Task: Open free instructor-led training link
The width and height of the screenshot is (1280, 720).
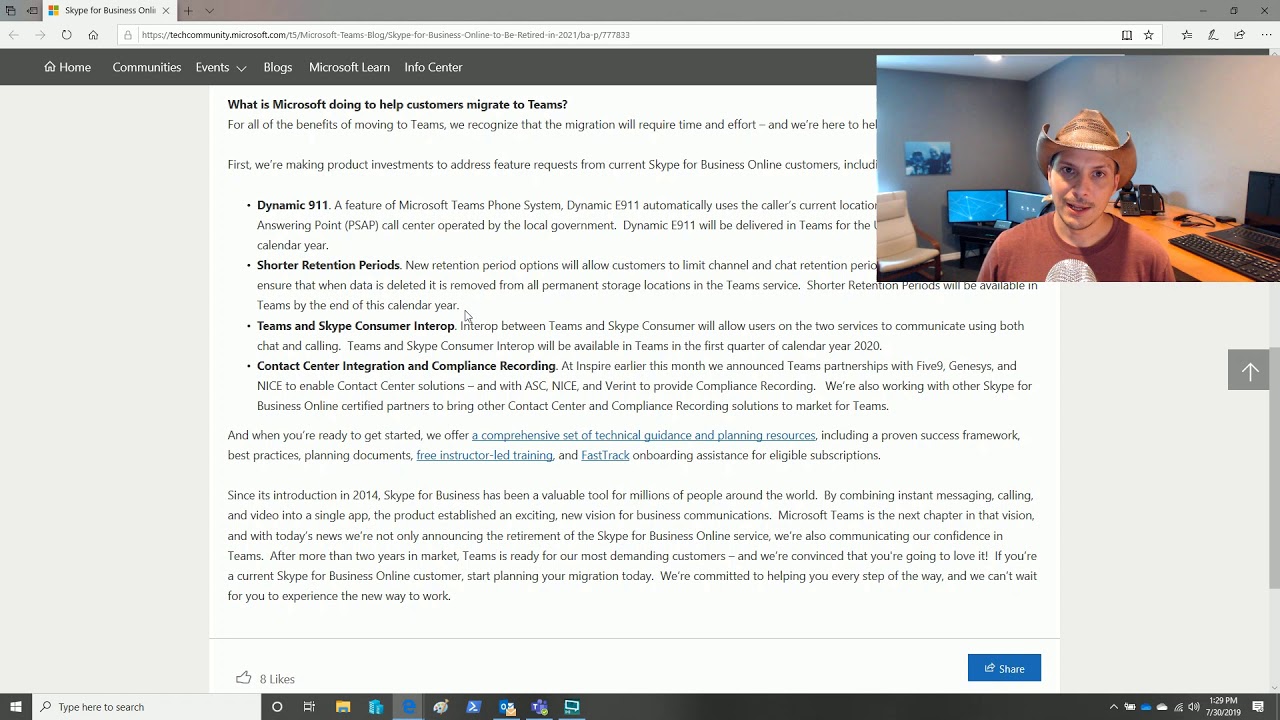Action: tap(484, 455)
